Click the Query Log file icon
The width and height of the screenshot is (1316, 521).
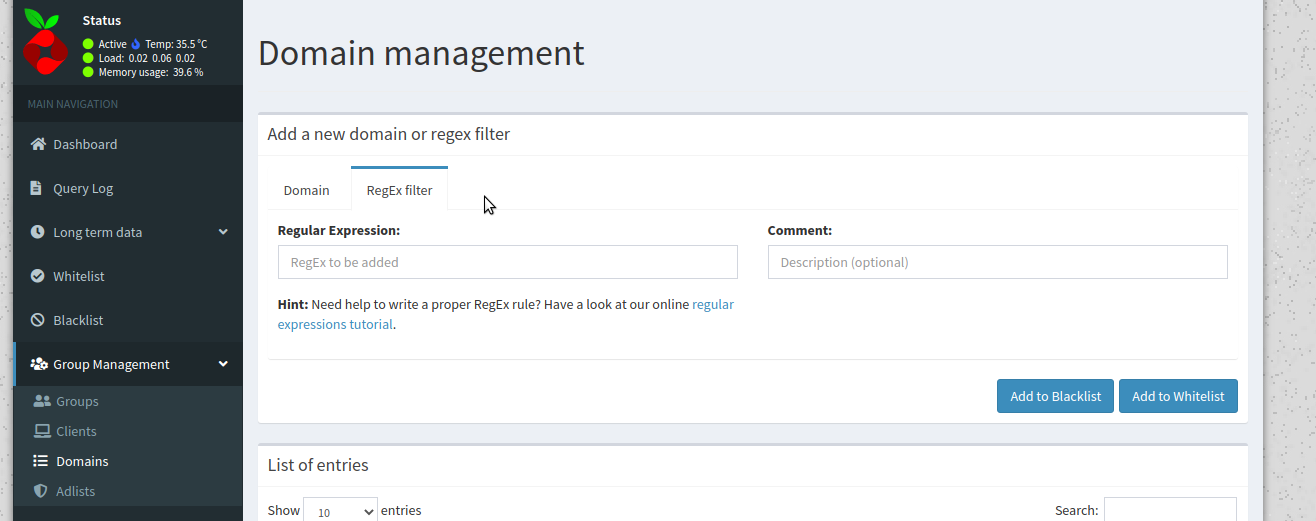pyautogui.click(x=36, y=188)
